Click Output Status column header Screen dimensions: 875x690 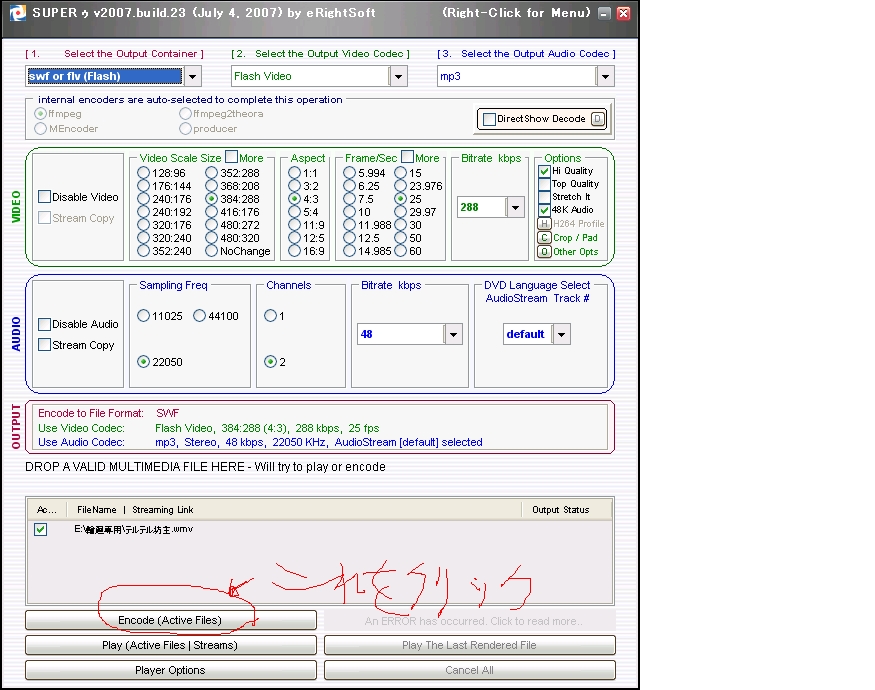[566, 510]
